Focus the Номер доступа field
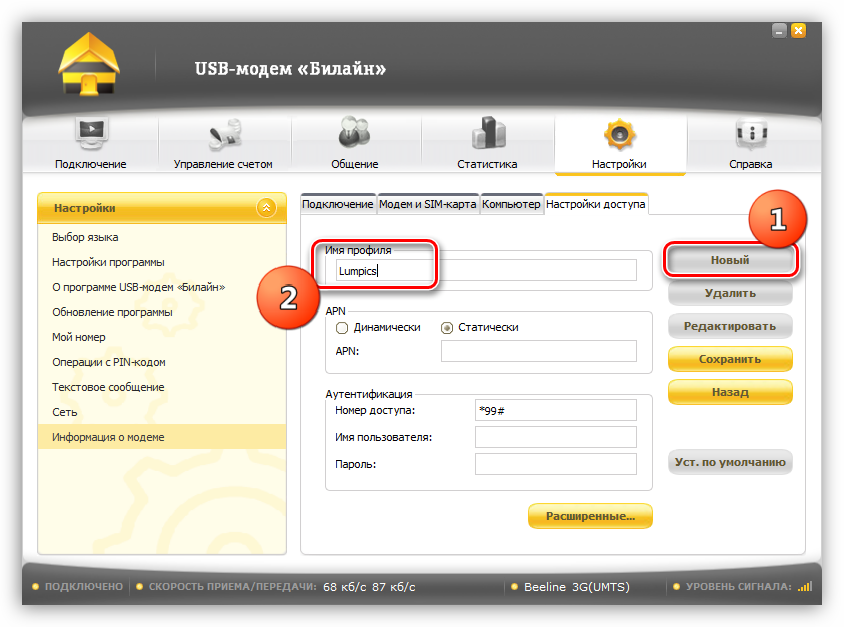844x627 pixels. [x=556, y=411]
